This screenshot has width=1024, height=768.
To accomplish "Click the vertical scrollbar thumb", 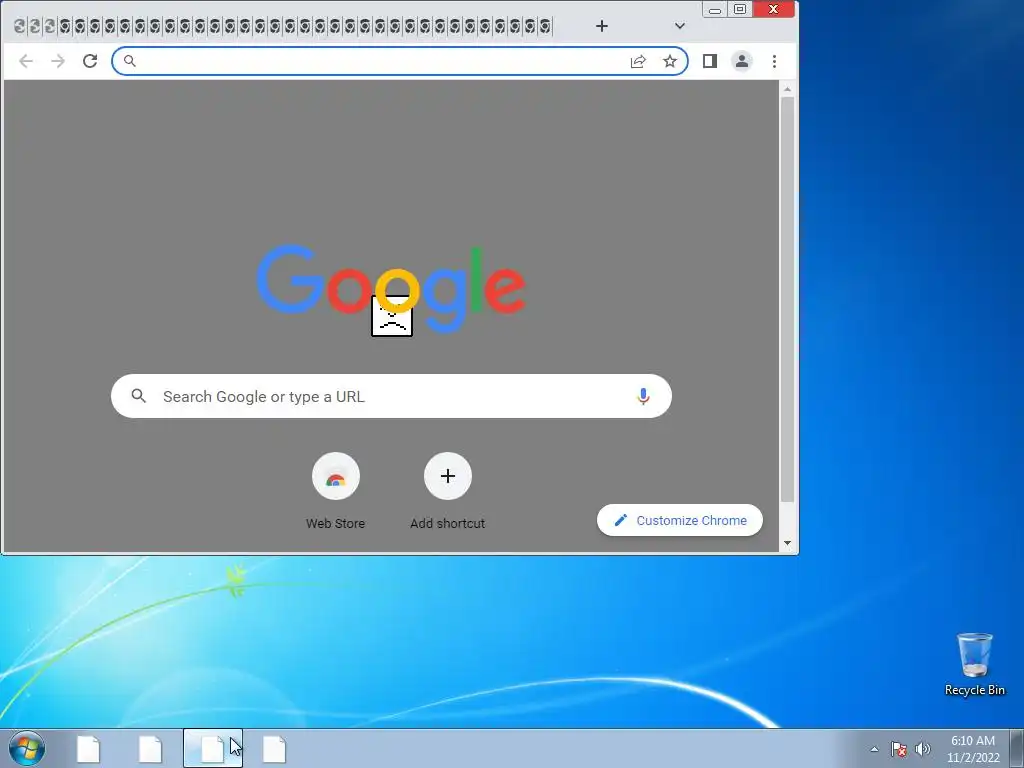I will coord(788,300).
